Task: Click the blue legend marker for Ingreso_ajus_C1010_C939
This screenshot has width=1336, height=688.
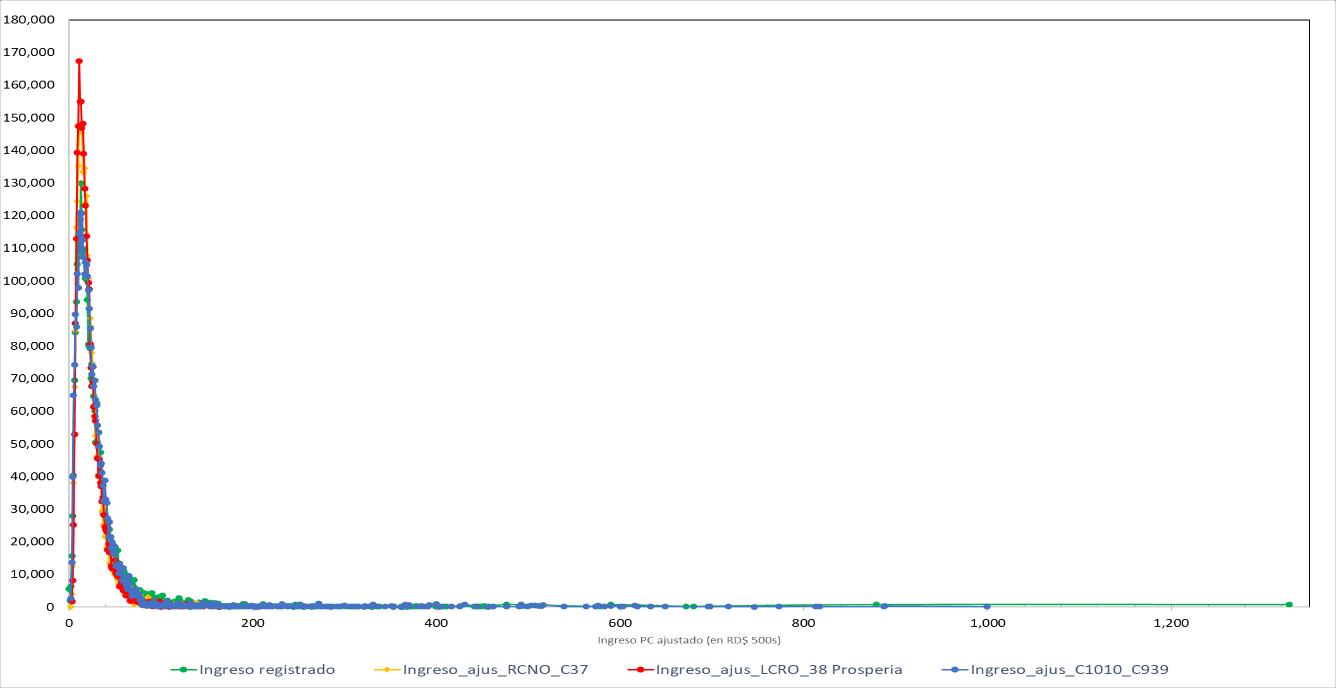Action: pyautogui.click(x=956, y=670)
